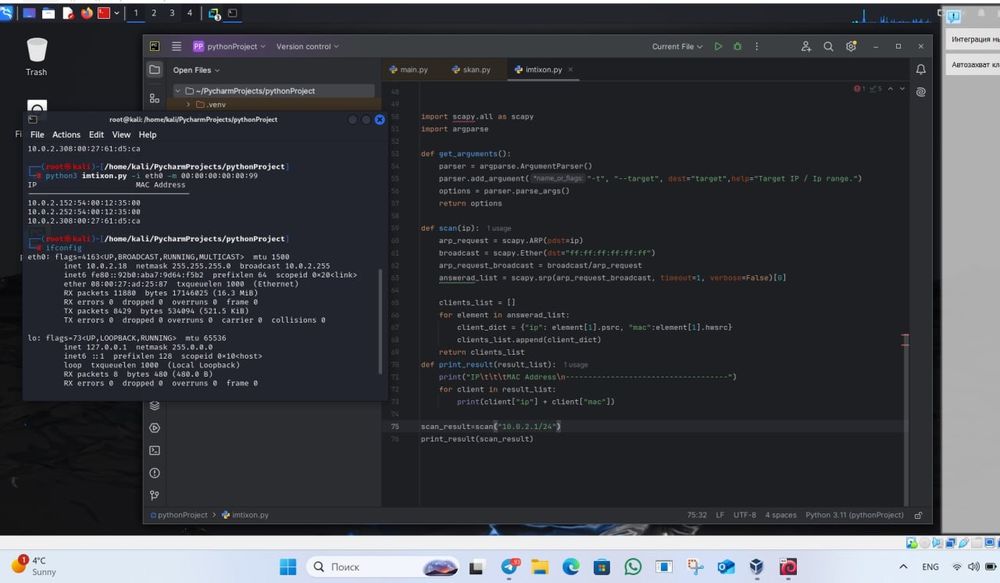
Task: Toggle the Project tool window folder icon
Action: pos(154,70)
